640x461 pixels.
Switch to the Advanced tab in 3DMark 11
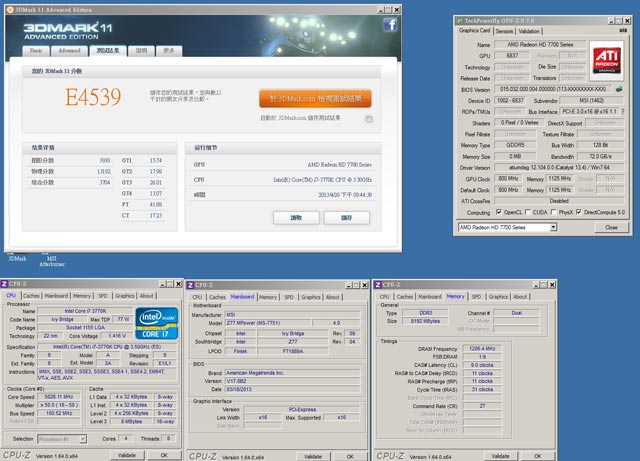[x=69, y=51]
